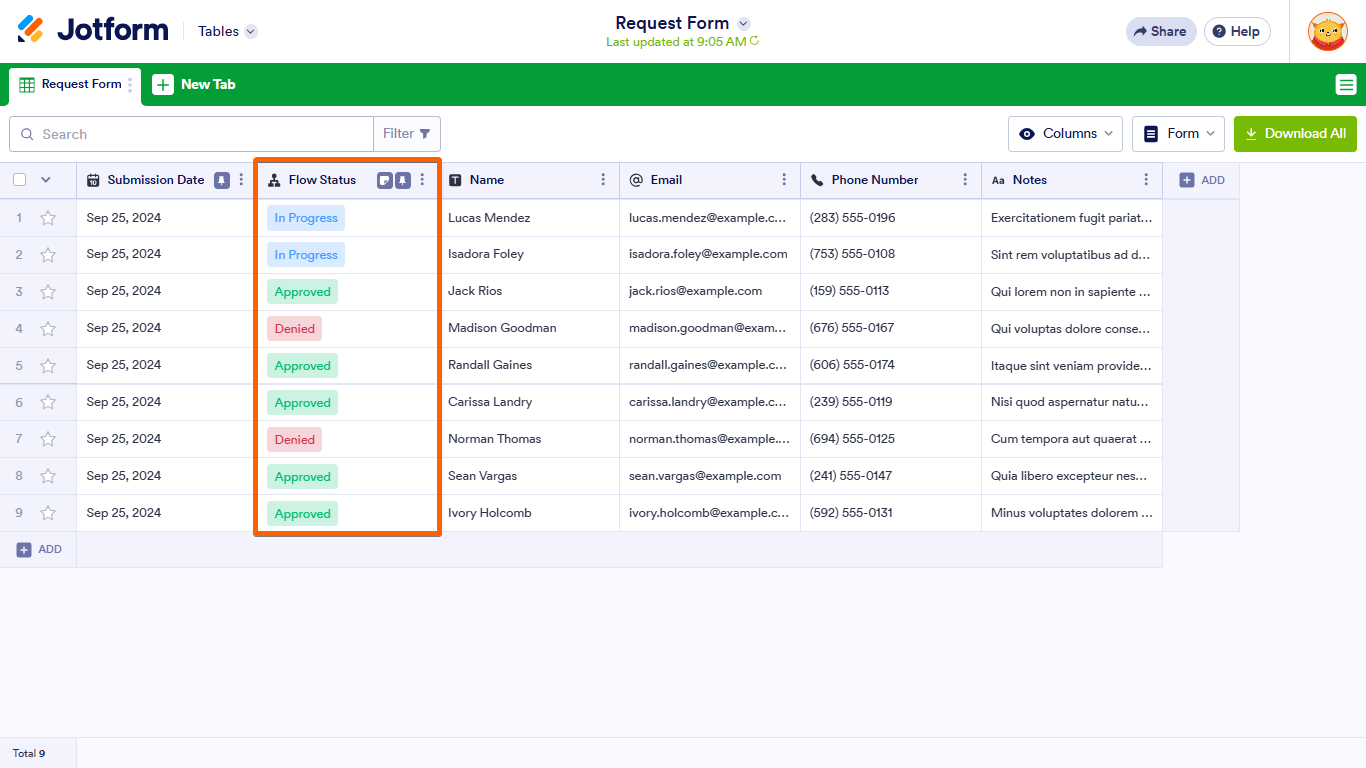Open Flow Status column options menu

[422, 180]
